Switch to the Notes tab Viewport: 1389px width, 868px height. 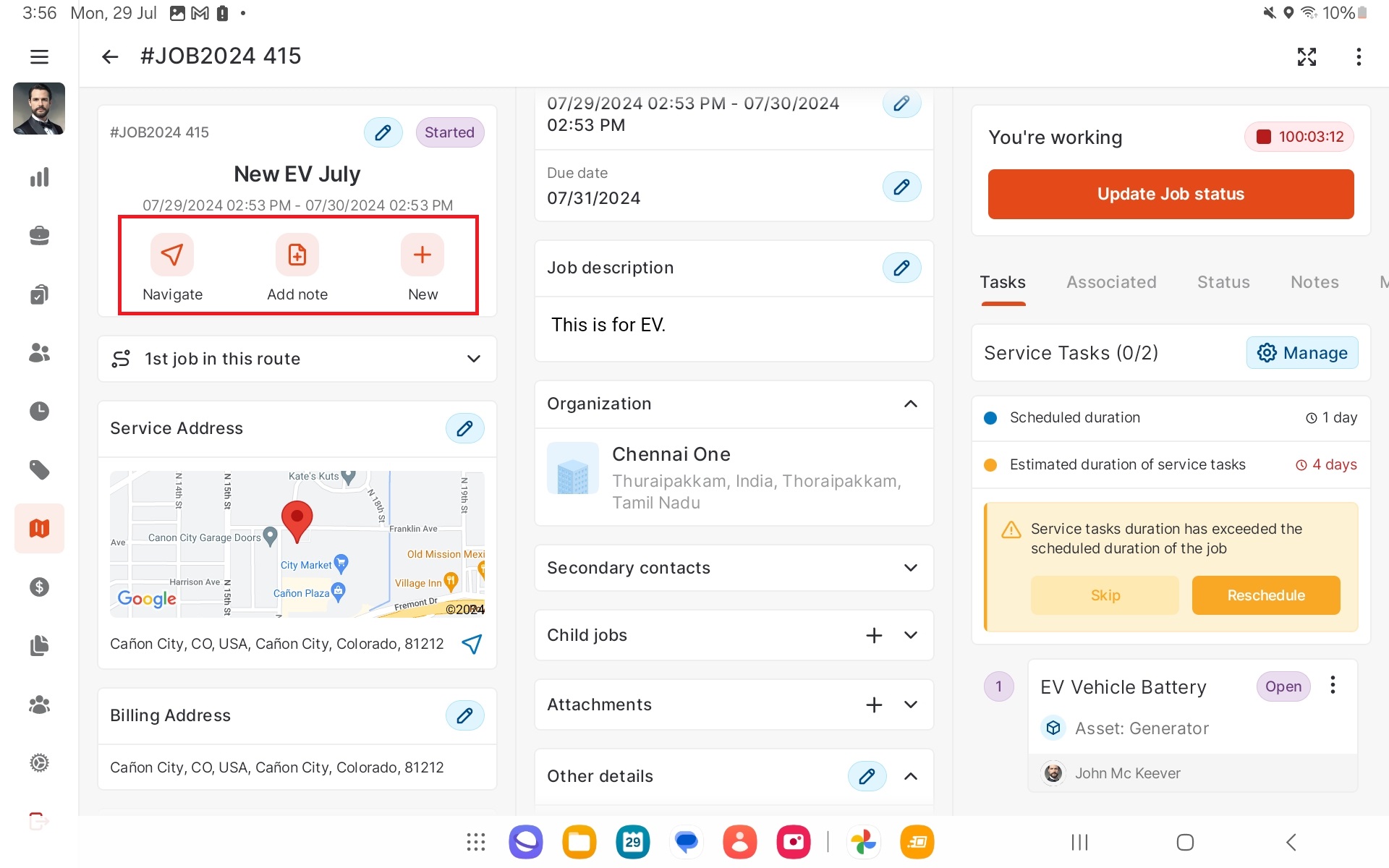pyautogui.click(x=1314, y=282)
